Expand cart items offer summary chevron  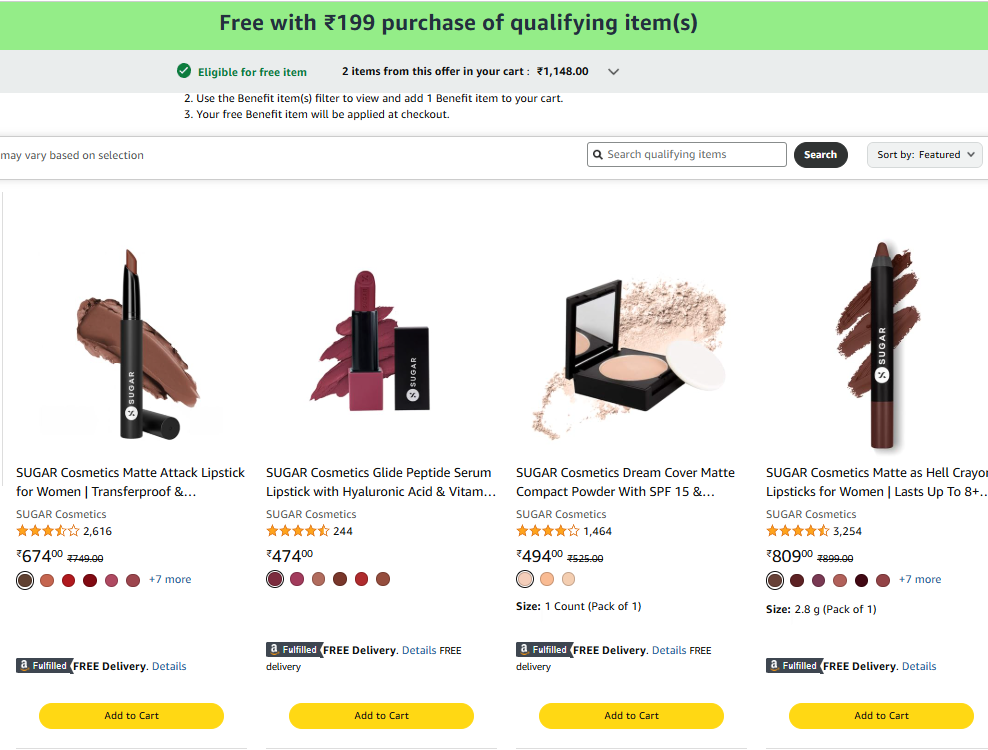tap(613, 72)
